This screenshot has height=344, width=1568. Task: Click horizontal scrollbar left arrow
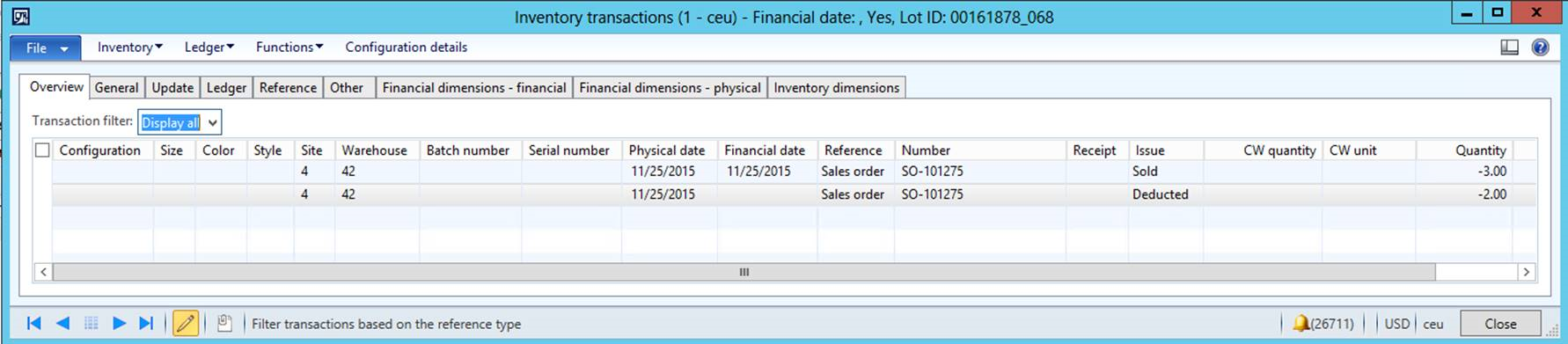(43, 272)
